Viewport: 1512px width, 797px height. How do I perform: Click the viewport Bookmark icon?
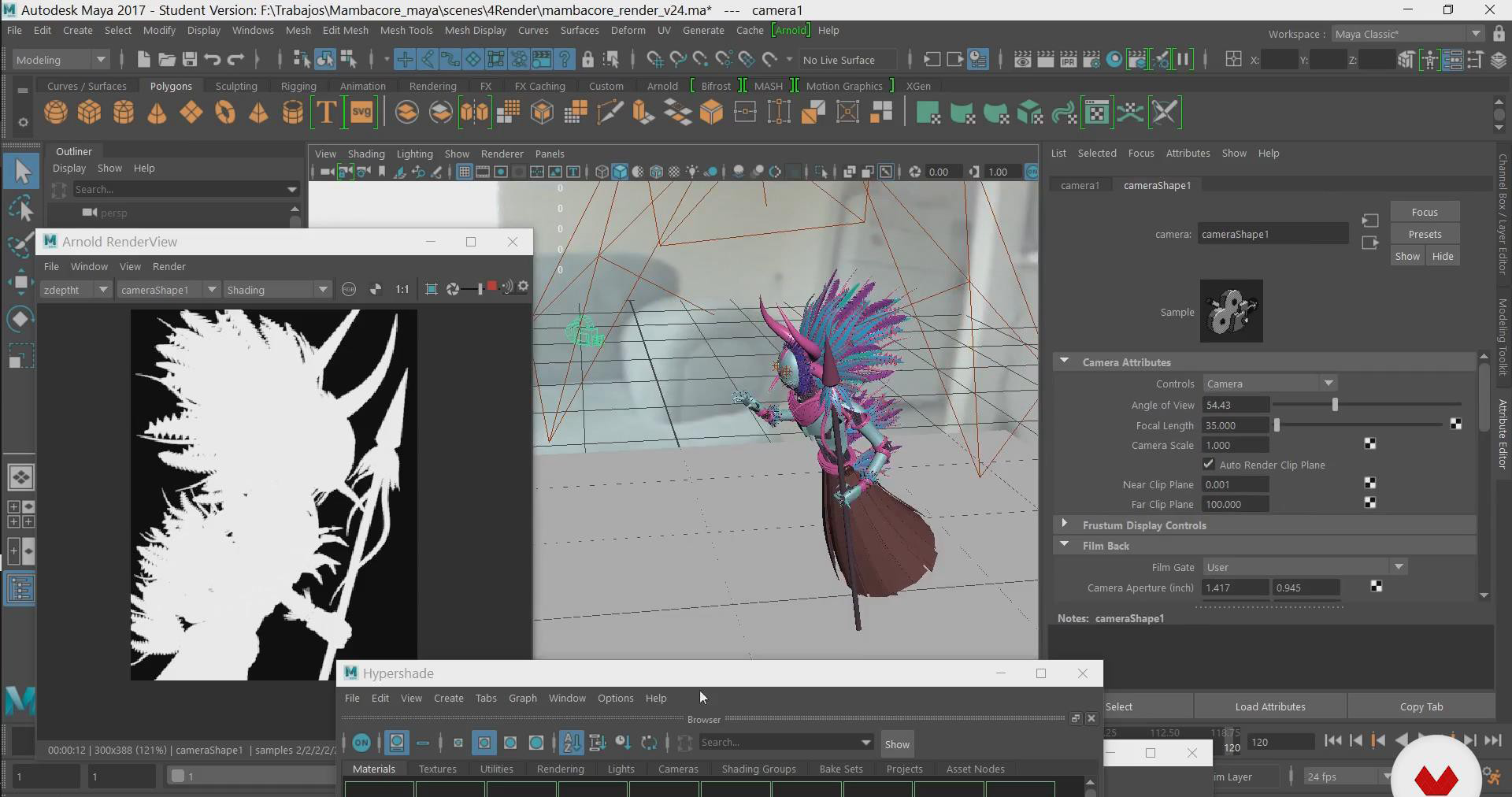382,172
